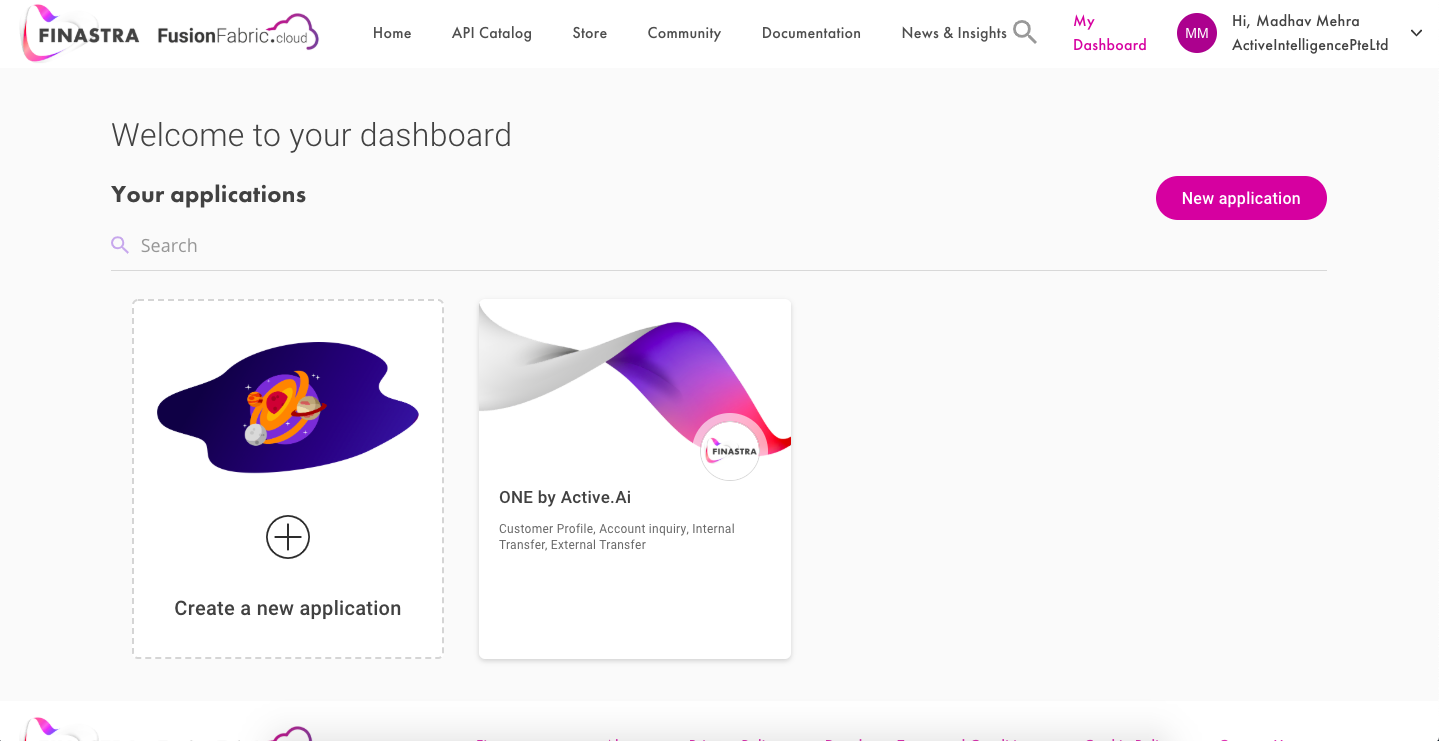Click the MM user avatar
1439x741 pixels.
[1196, 33]
